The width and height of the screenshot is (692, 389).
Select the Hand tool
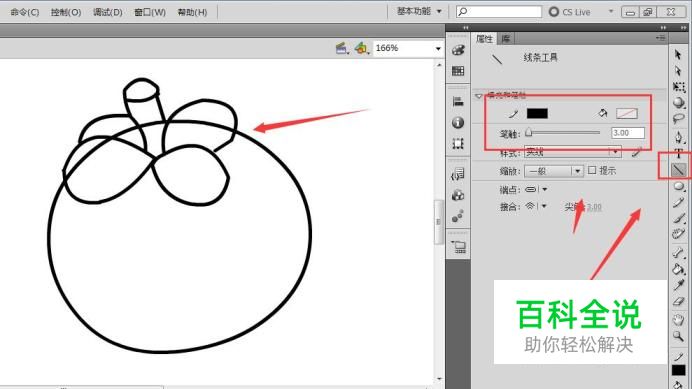679,320
